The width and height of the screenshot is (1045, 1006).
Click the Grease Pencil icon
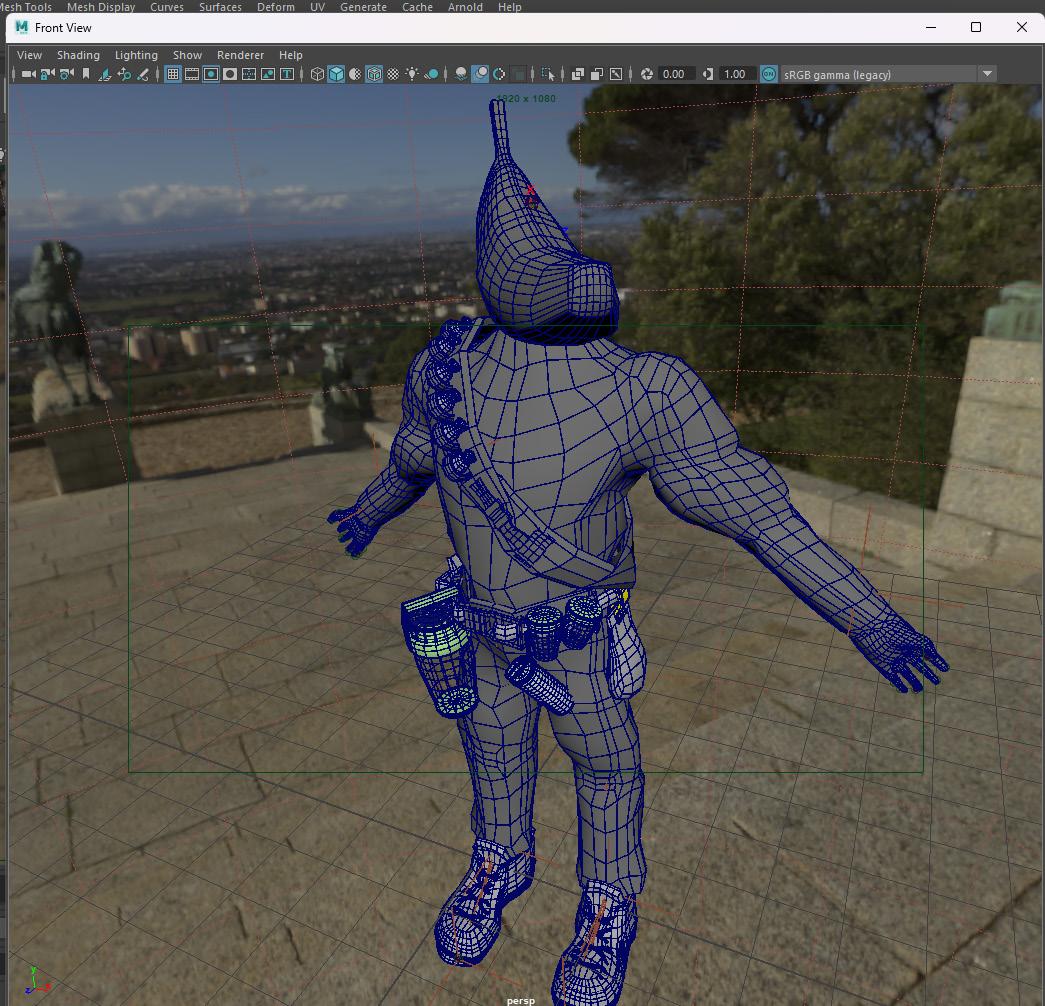tap(143, 74)
